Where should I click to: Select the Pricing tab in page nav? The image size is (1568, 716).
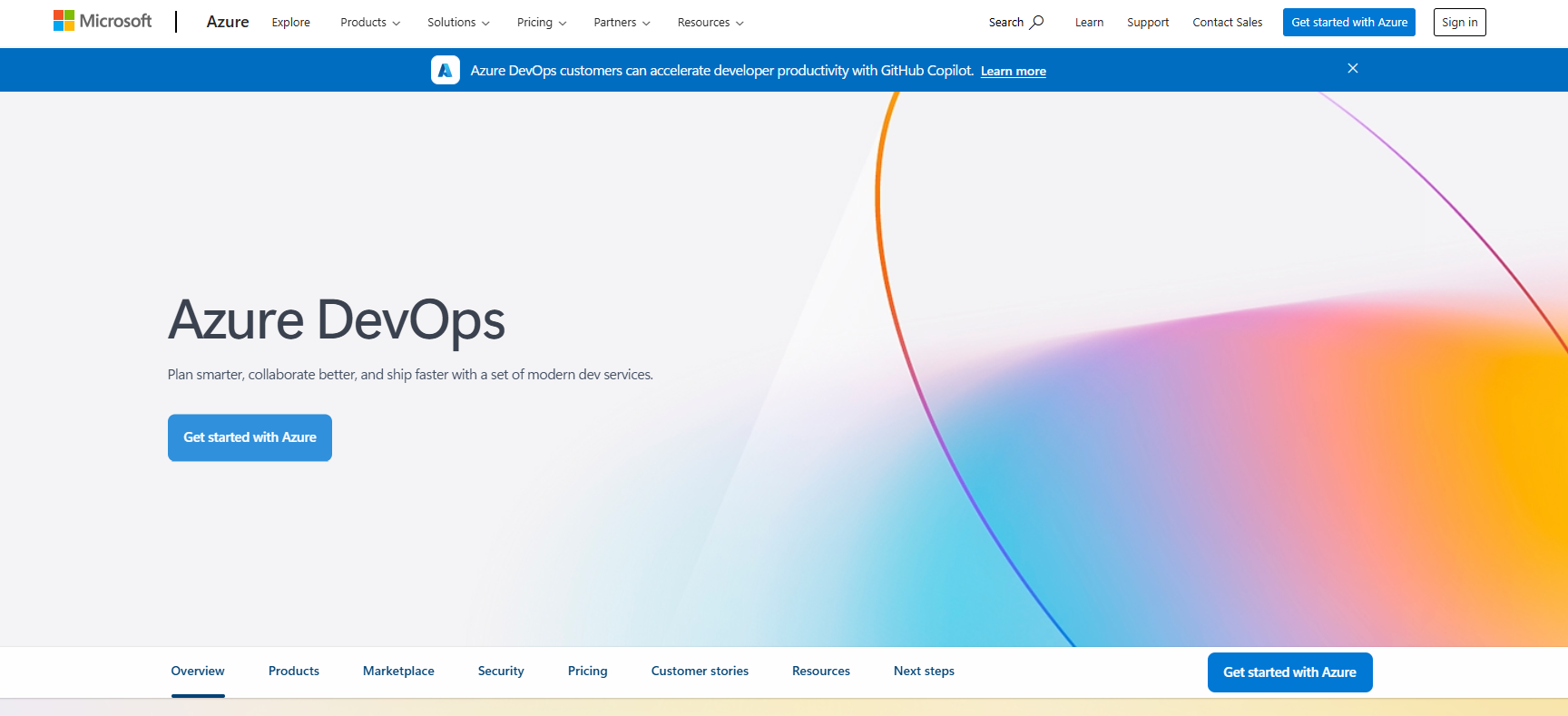click(x=588, y=672)
